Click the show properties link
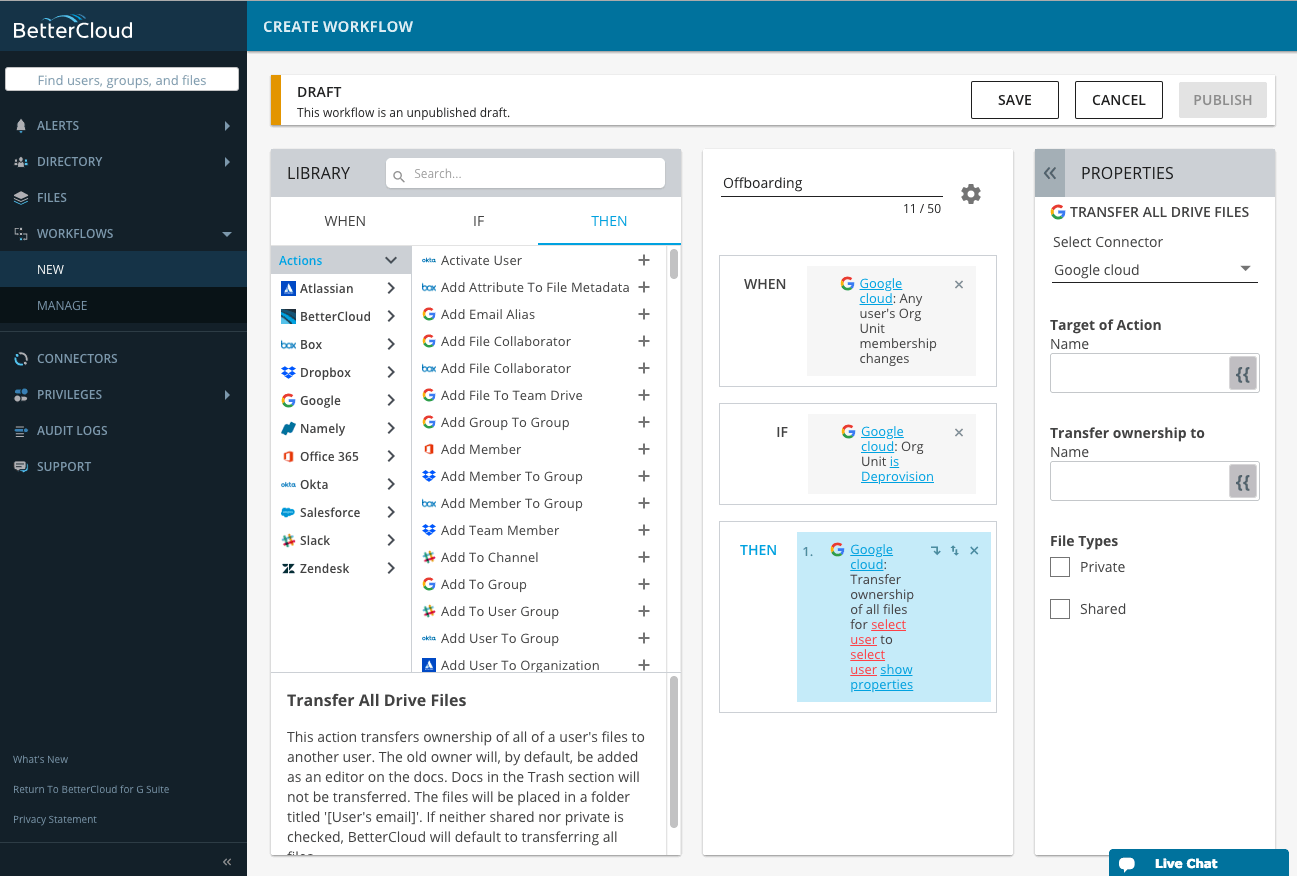The height and width of the screenshot is (876, 1297). point(882,677)
